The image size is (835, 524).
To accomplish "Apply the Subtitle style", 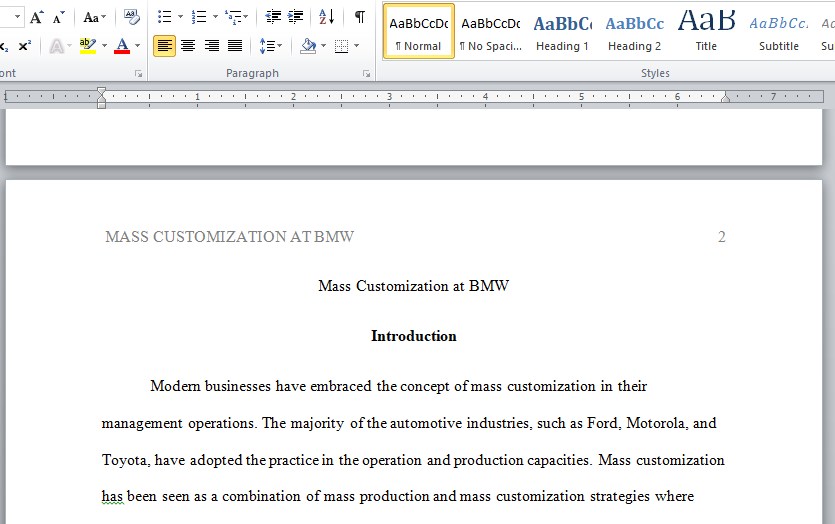I will coord(779,31).
